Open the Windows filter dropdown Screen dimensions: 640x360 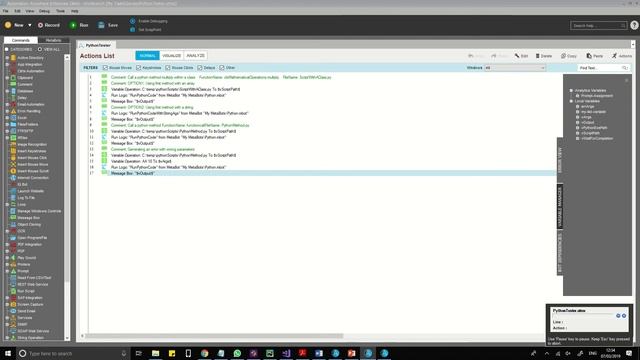(515, 68)
